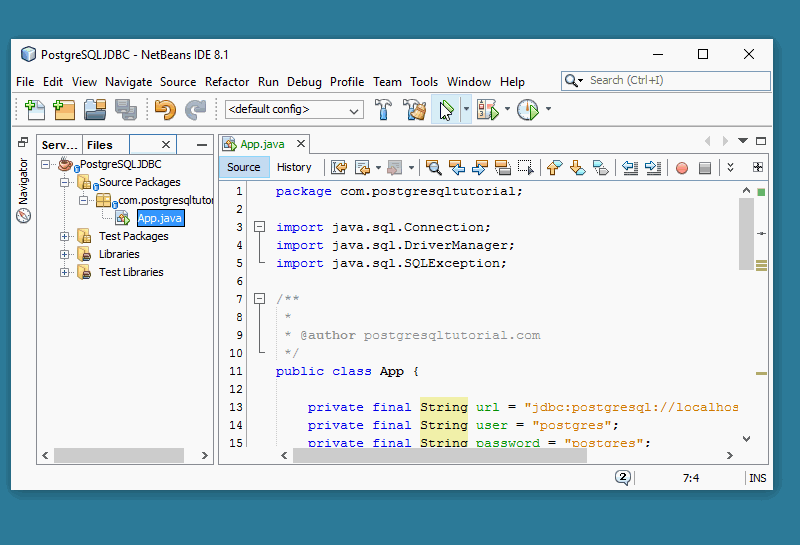The width and height of the screenshot is (800, 545).
Task: Click the Undo toolbar icon
Action: click(x=165, y=110)
